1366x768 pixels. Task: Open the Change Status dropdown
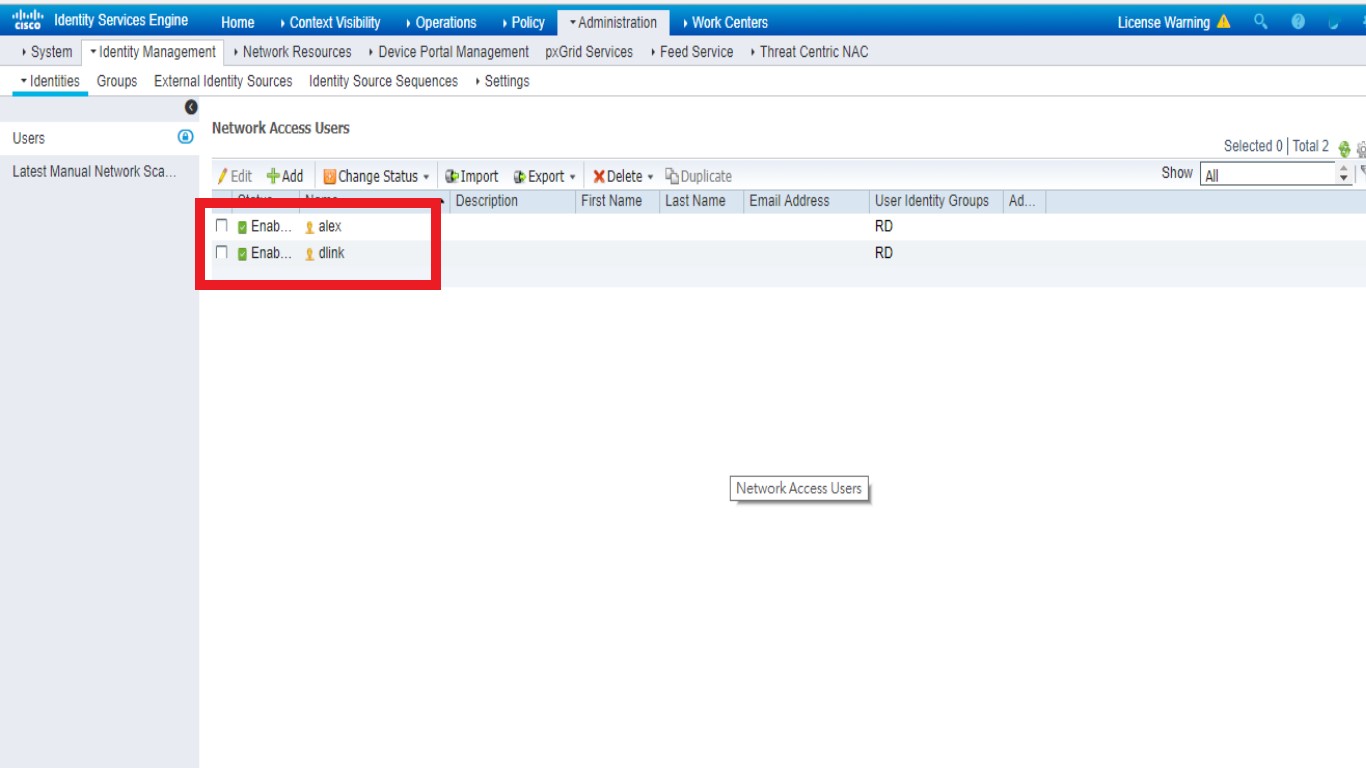point(376,176)
